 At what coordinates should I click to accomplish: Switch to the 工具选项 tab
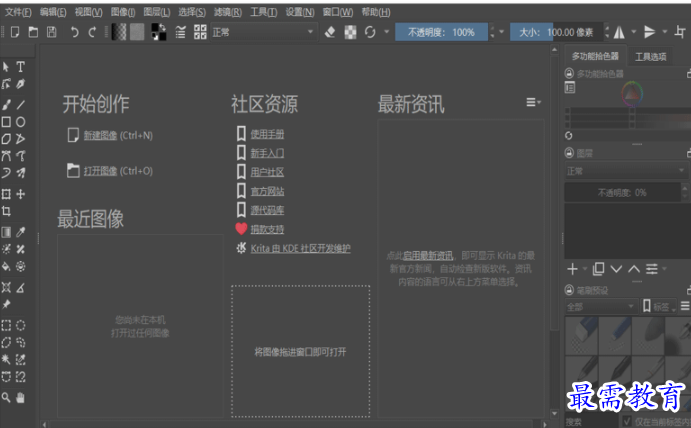650,56
